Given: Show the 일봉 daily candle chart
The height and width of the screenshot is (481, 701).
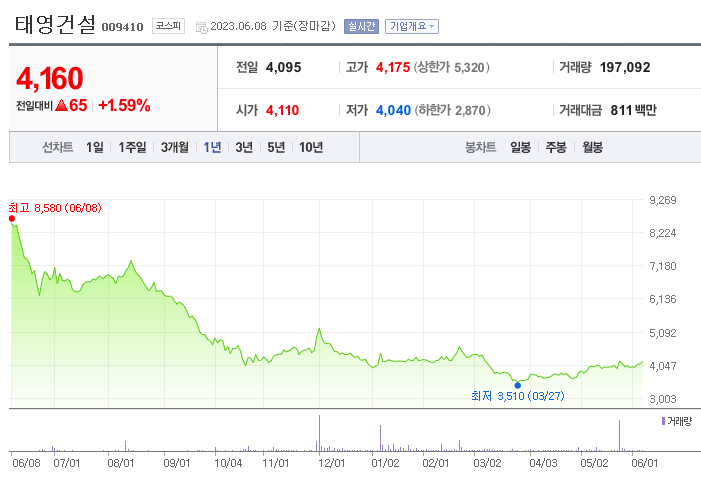Looking at the screenshot, I should 520,147.
